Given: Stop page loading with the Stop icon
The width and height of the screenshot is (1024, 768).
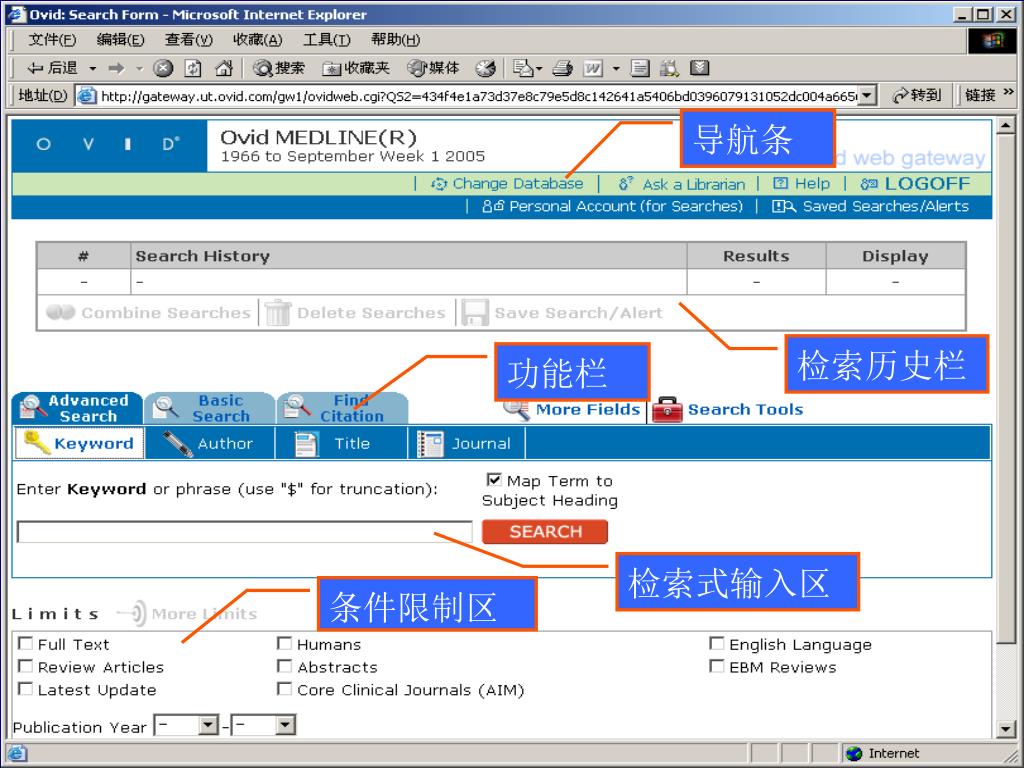Looking at the screenshot, I should (163, 68).
